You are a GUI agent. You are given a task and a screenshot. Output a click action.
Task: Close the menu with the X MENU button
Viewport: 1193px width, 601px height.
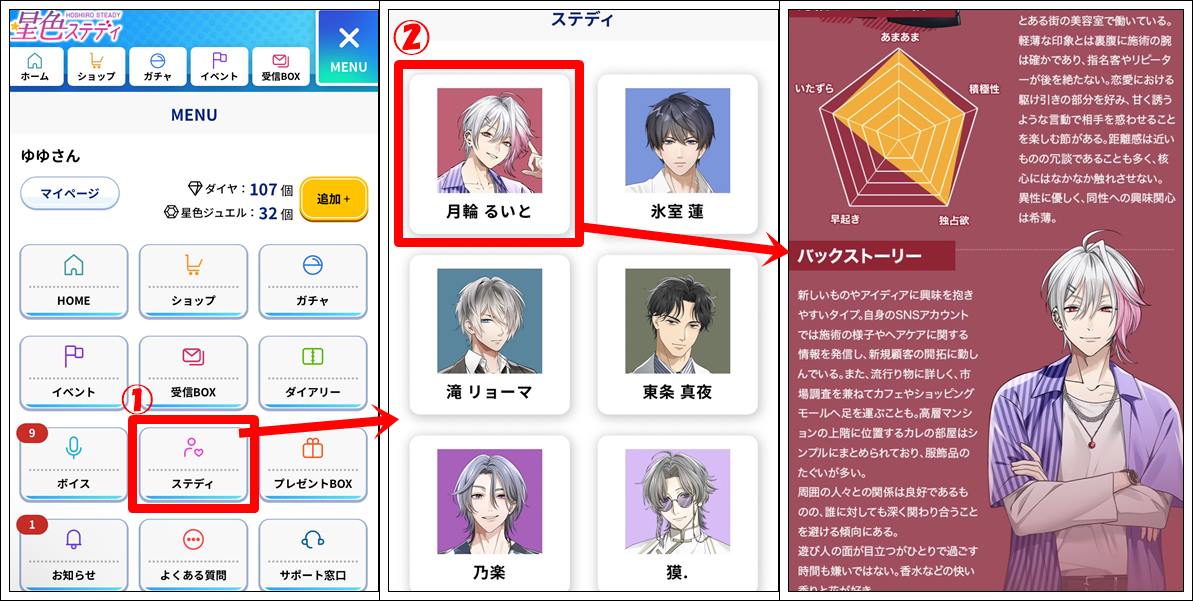coord(348,49)
